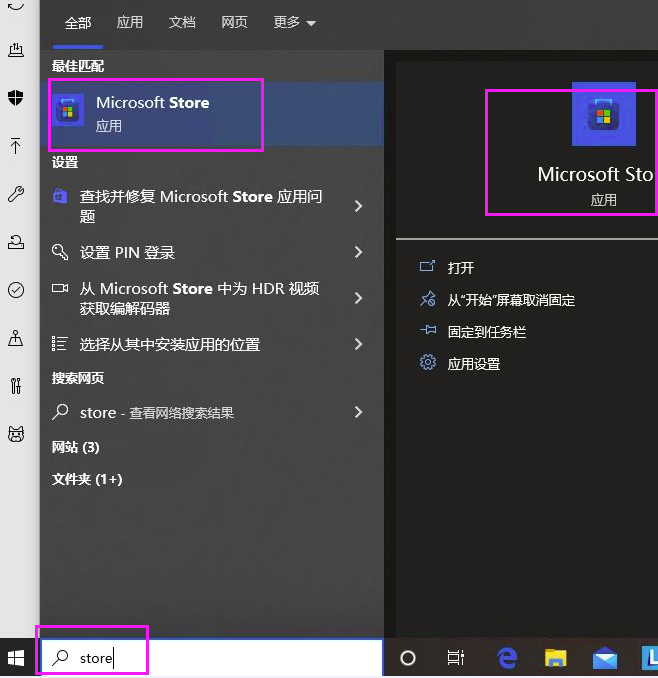658x678 pixels.
Task: Expand 查找并修复 Microsoft Store 应用问题 arrow
Action: tap(358, 206)
